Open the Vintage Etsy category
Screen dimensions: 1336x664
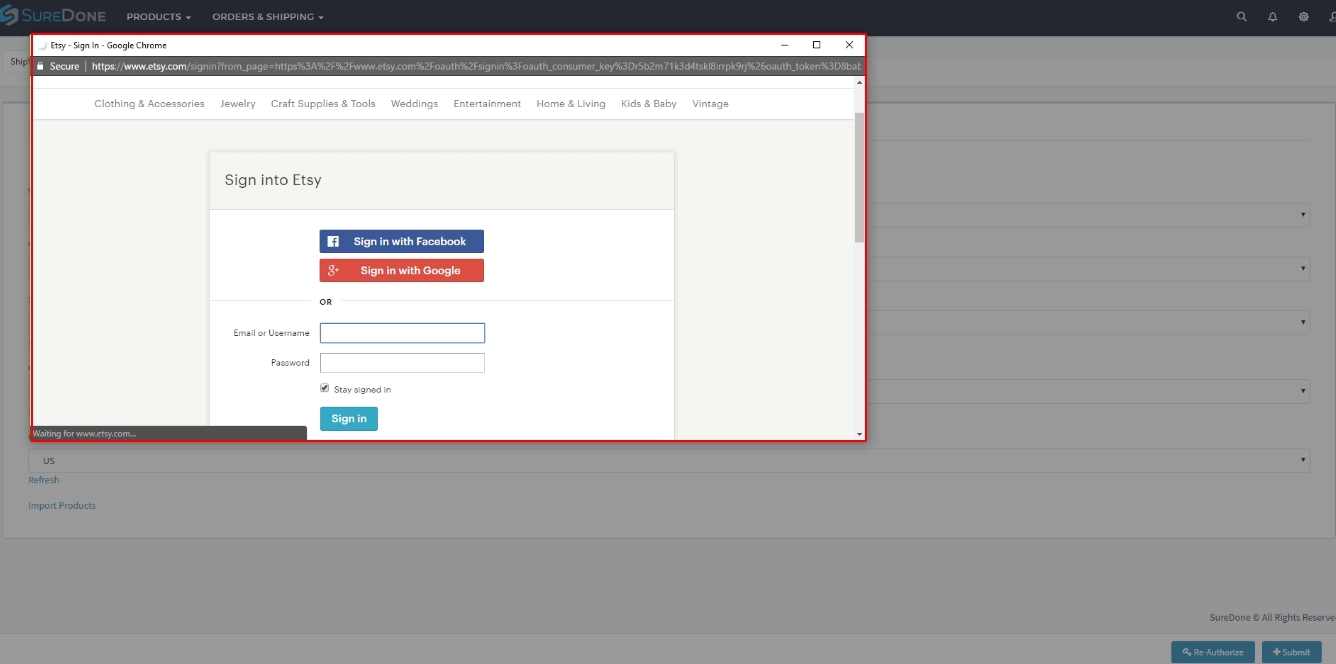pos(710,104)
